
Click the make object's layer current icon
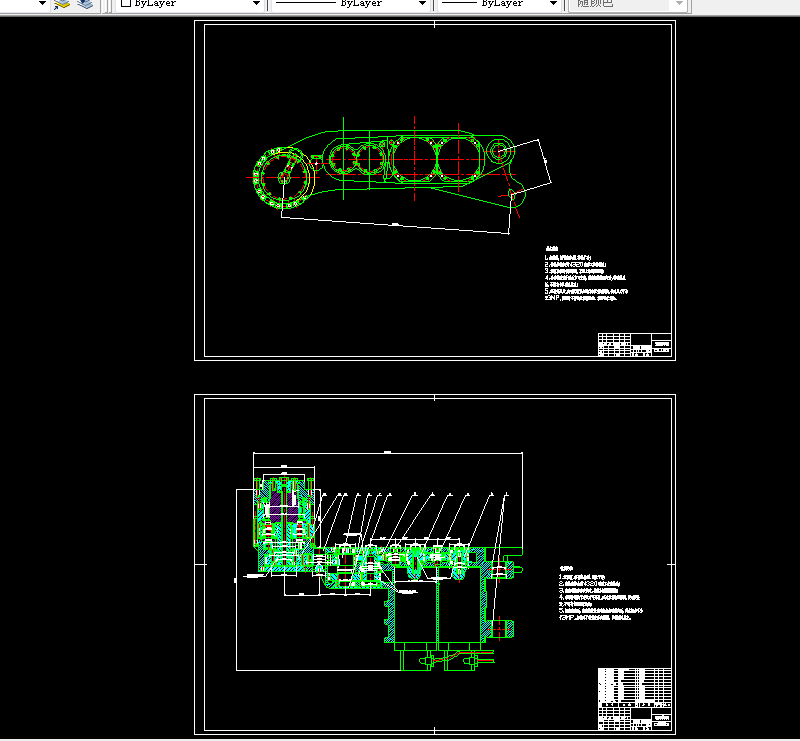point(62,4)
